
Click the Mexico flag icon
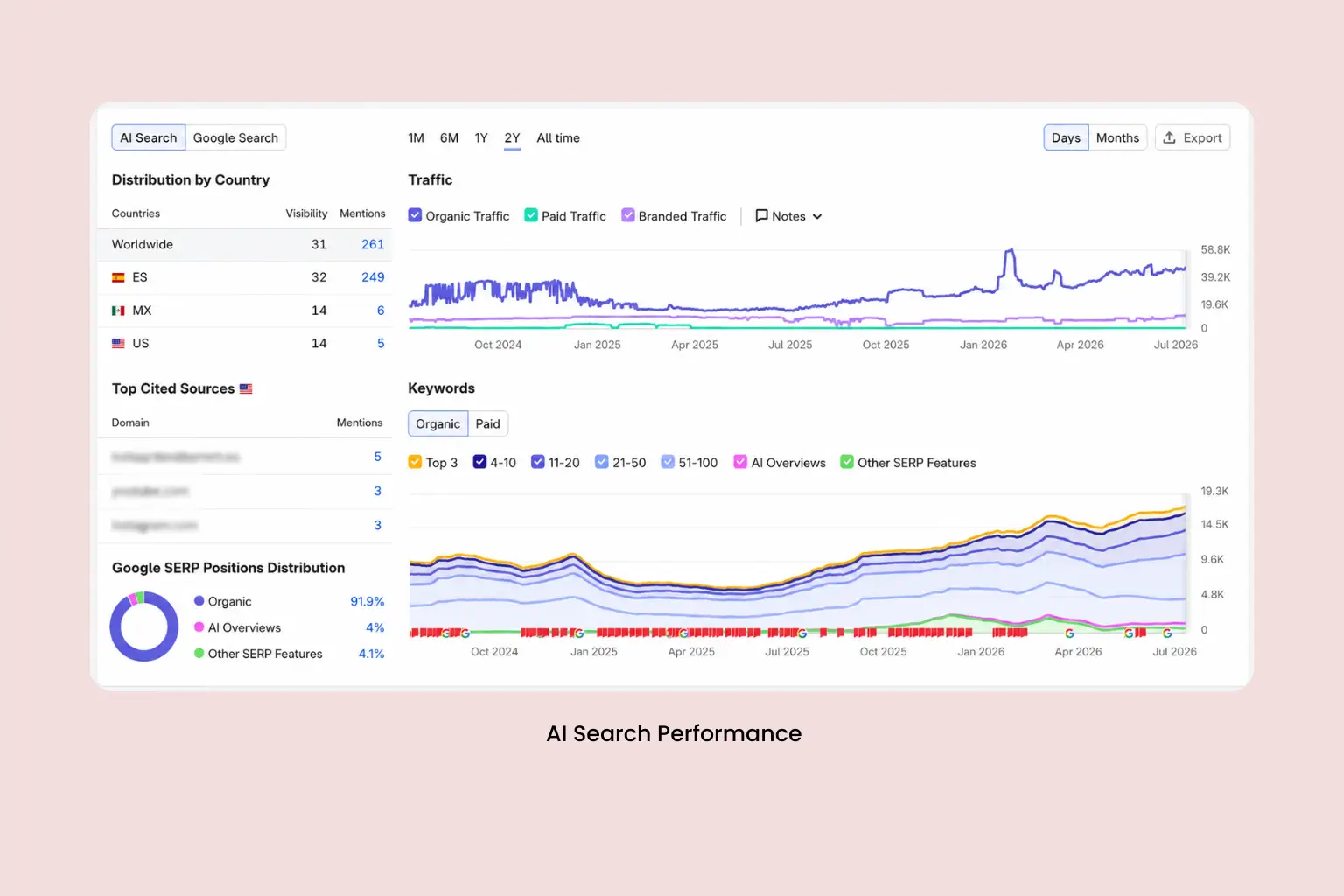pos(118,311)
